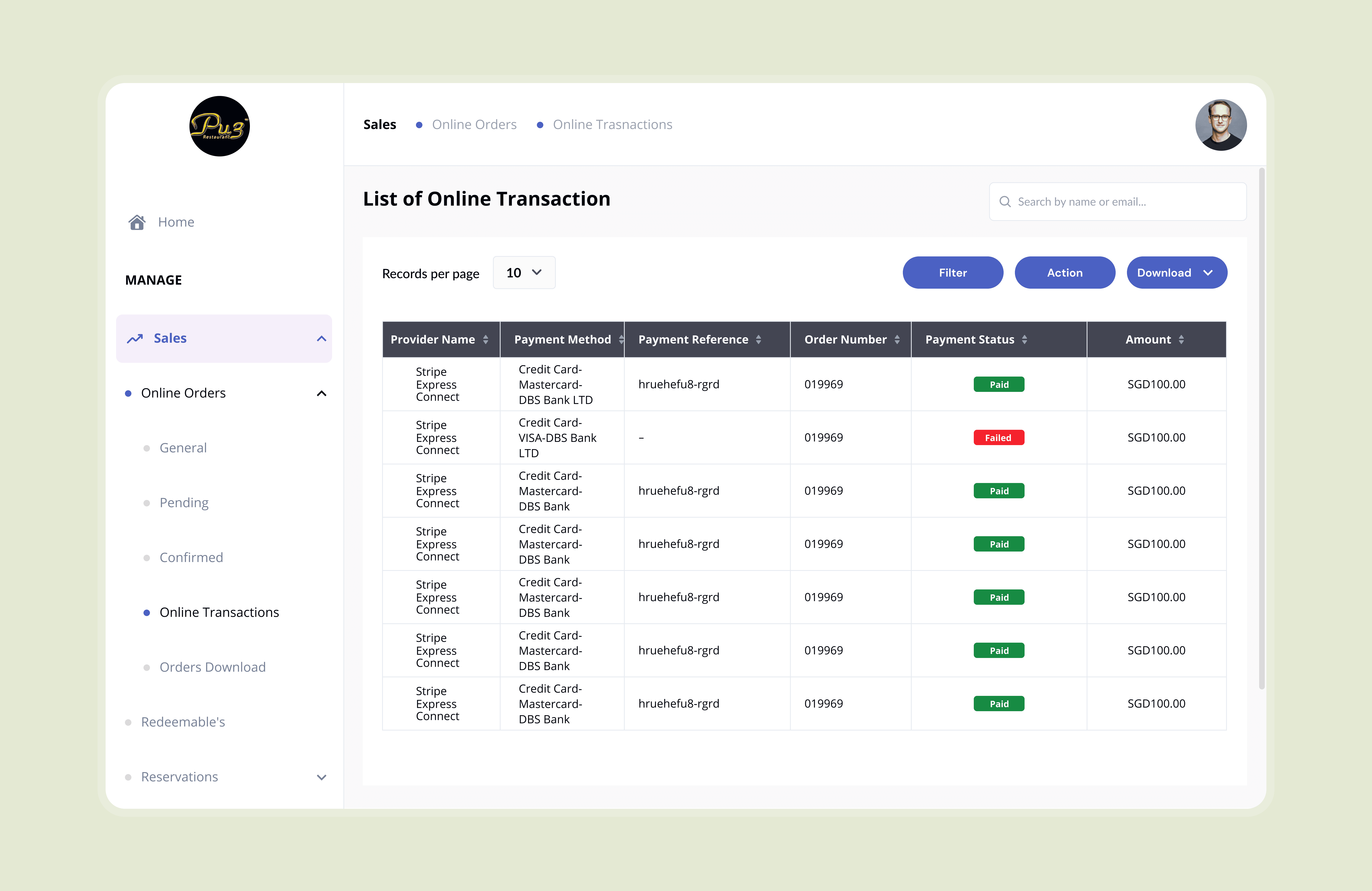The width and height of the screenshot is (1372, 891).
Task: Click the Home house icon
Action: coord(137,222)
